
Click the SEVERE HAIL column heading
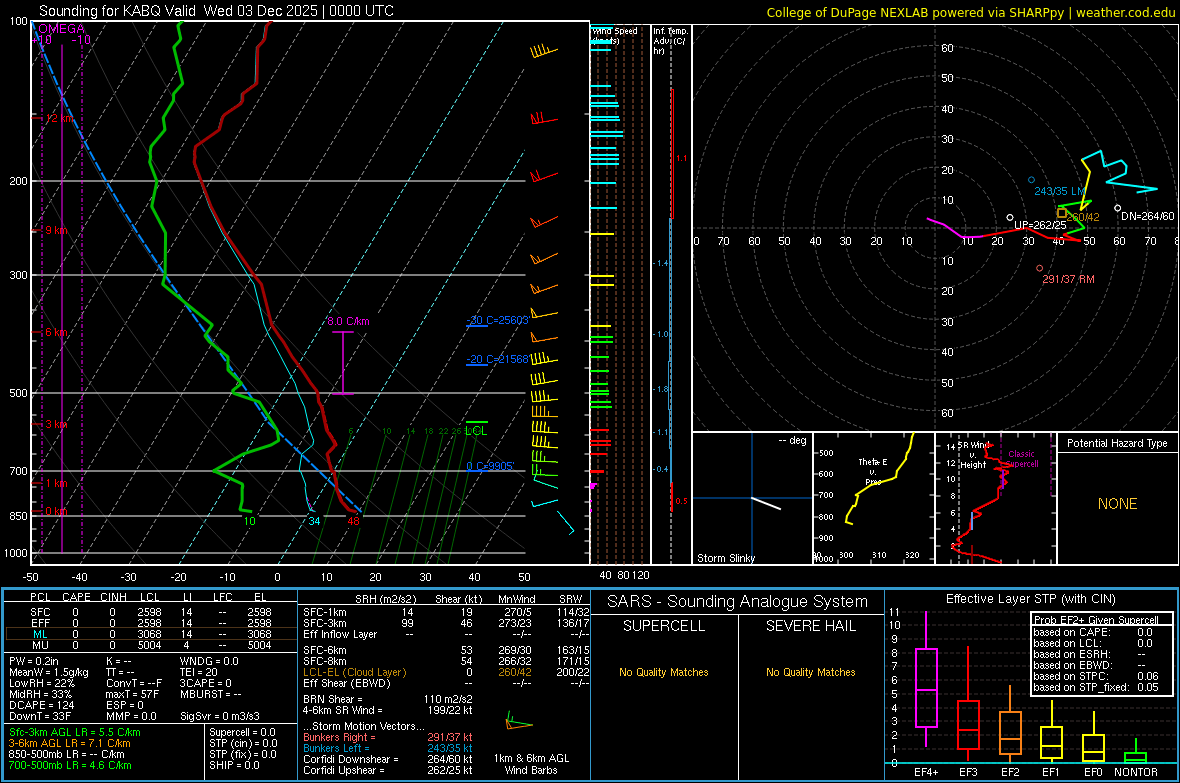click(x=810, y=626)
